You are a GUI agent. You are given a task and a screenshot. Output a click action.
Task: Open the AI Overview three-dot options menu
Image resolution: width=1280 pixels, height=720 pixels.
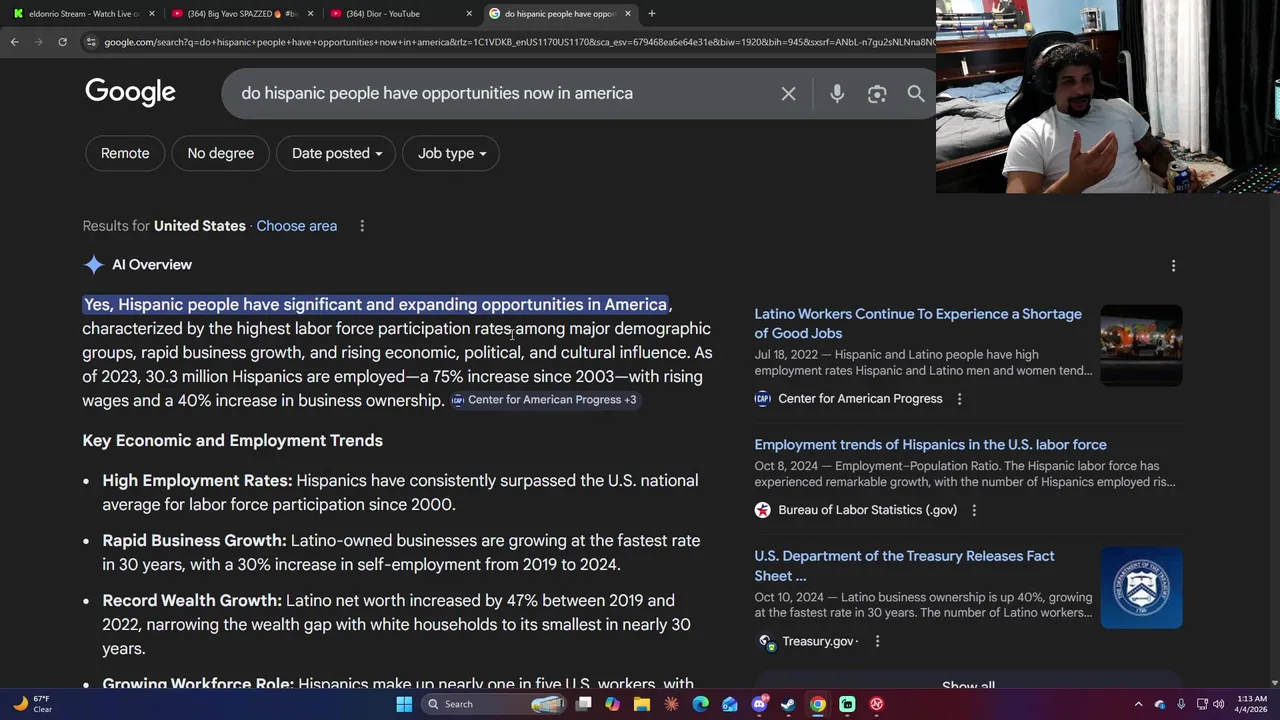coord(1173,266)
